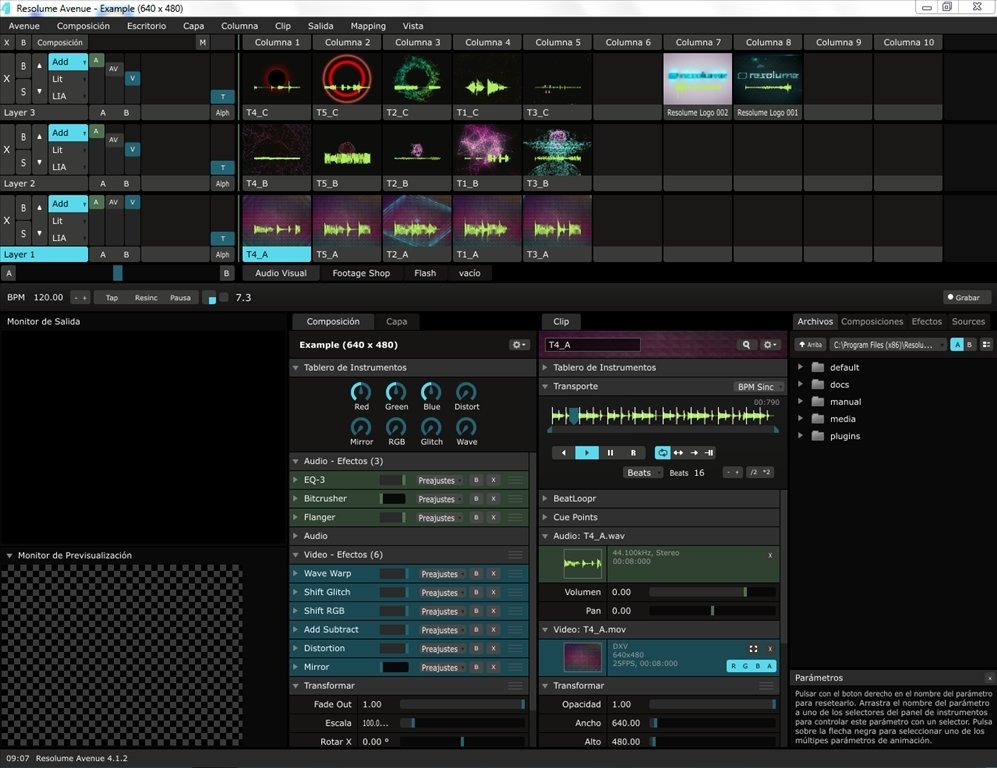Expand the Distortion effect parameters
The image size is (997, 768).
point(295,648)
